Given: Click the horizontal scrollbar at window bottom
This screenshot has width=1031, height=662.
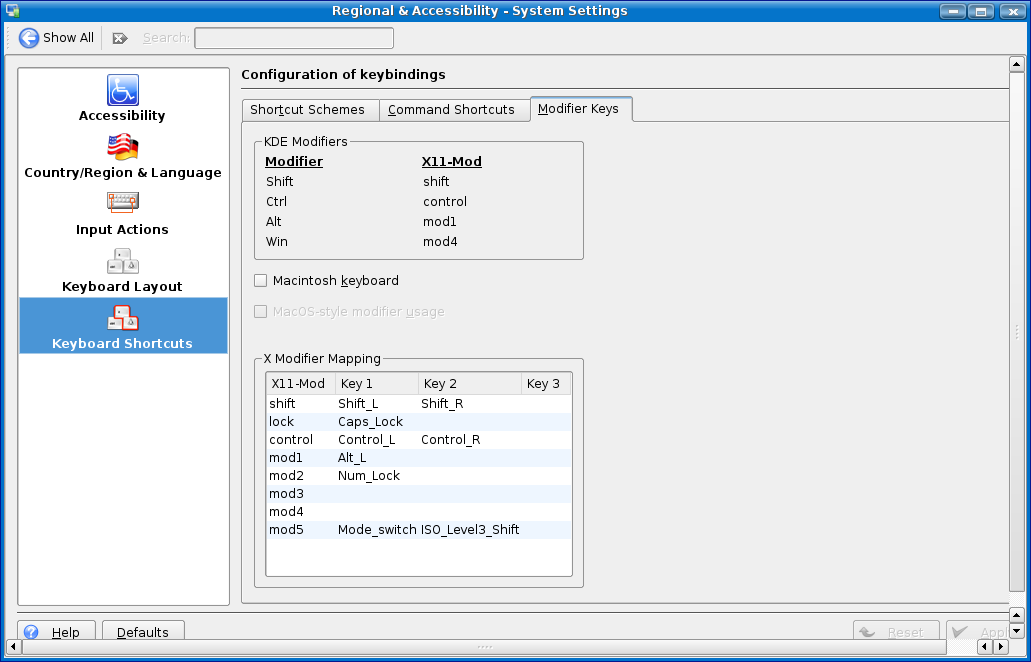Looking at the screenshot, I should [485, 648].
